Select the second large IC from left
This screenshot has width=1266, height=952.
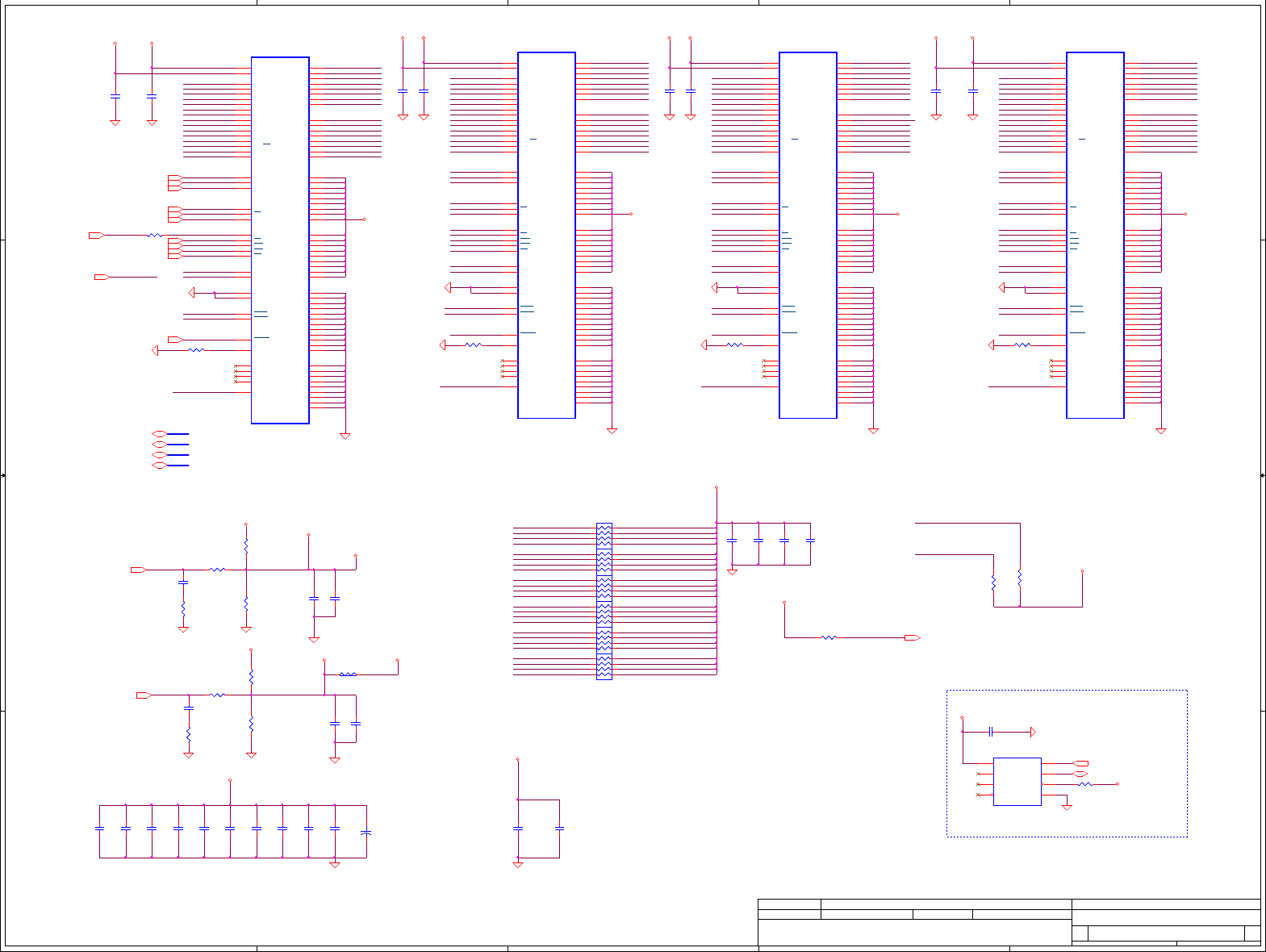(x=546, y=236)
